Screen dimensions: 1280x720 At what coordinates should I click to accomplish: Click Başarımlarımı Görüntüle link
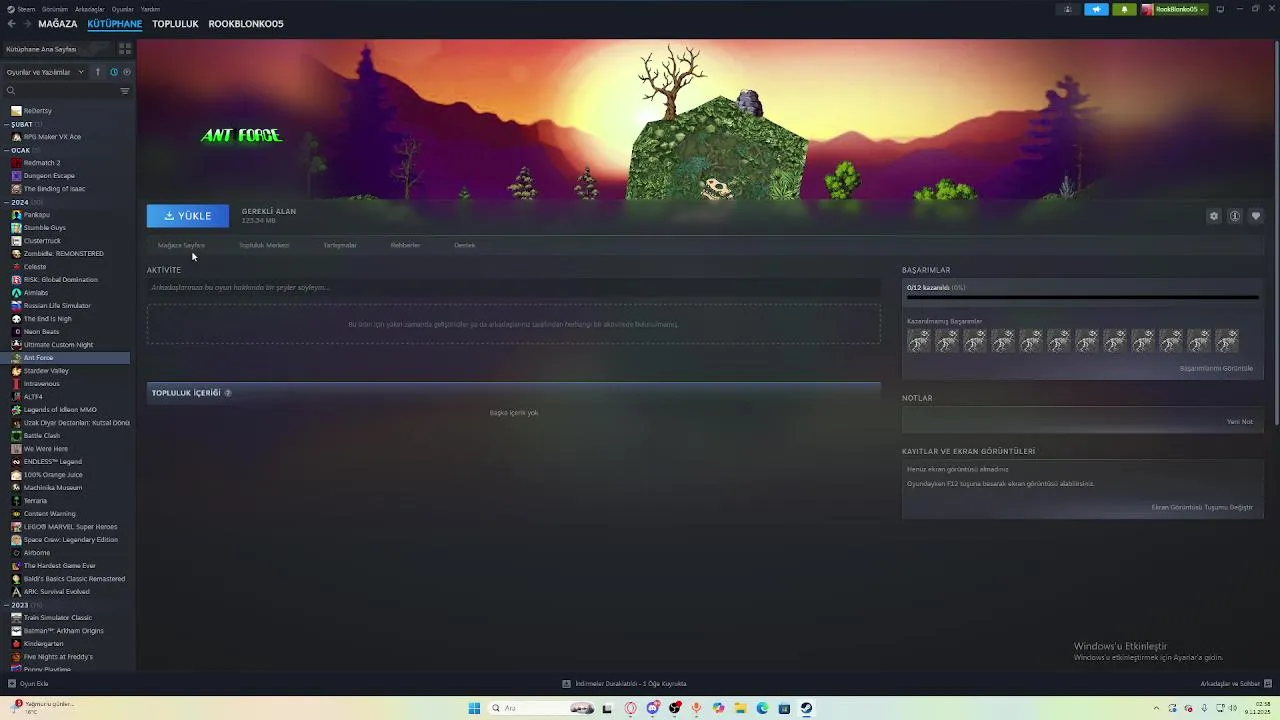pos(1216,368)
